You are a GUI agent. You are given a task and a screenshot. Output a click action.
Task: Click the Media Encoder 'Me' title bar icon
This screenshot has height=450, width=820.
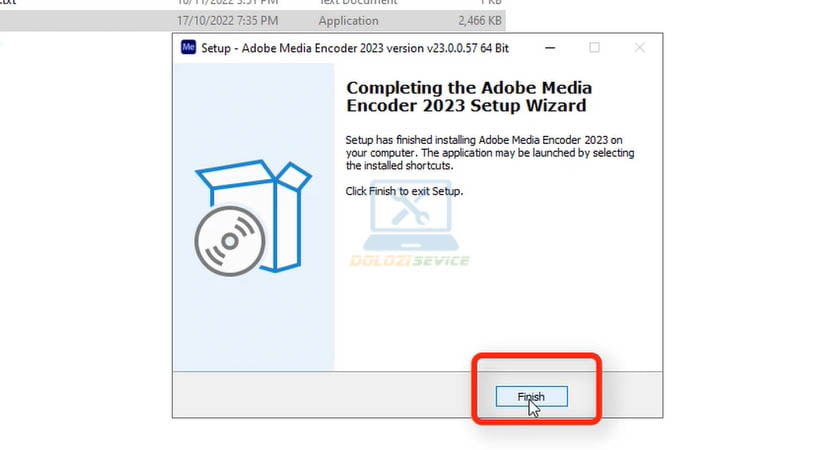[186, 47]
